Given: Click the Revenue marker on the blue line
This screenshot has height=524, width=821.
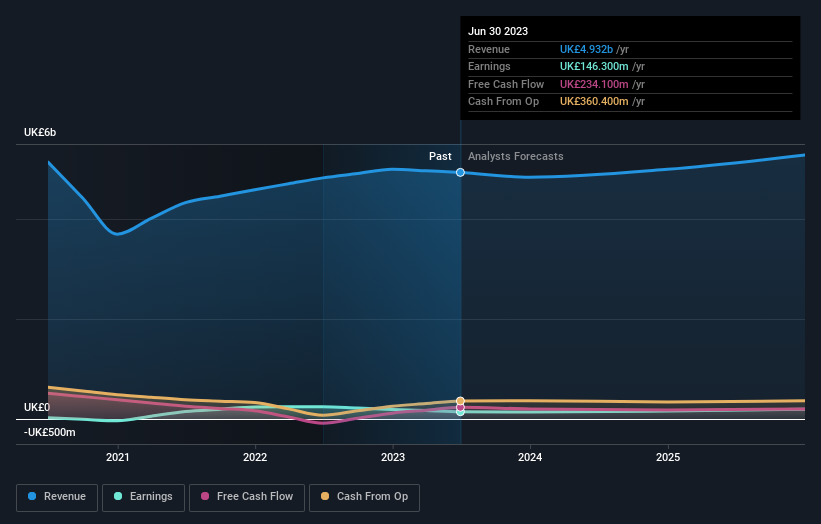Looking at the screenshot, I should 460,172.
